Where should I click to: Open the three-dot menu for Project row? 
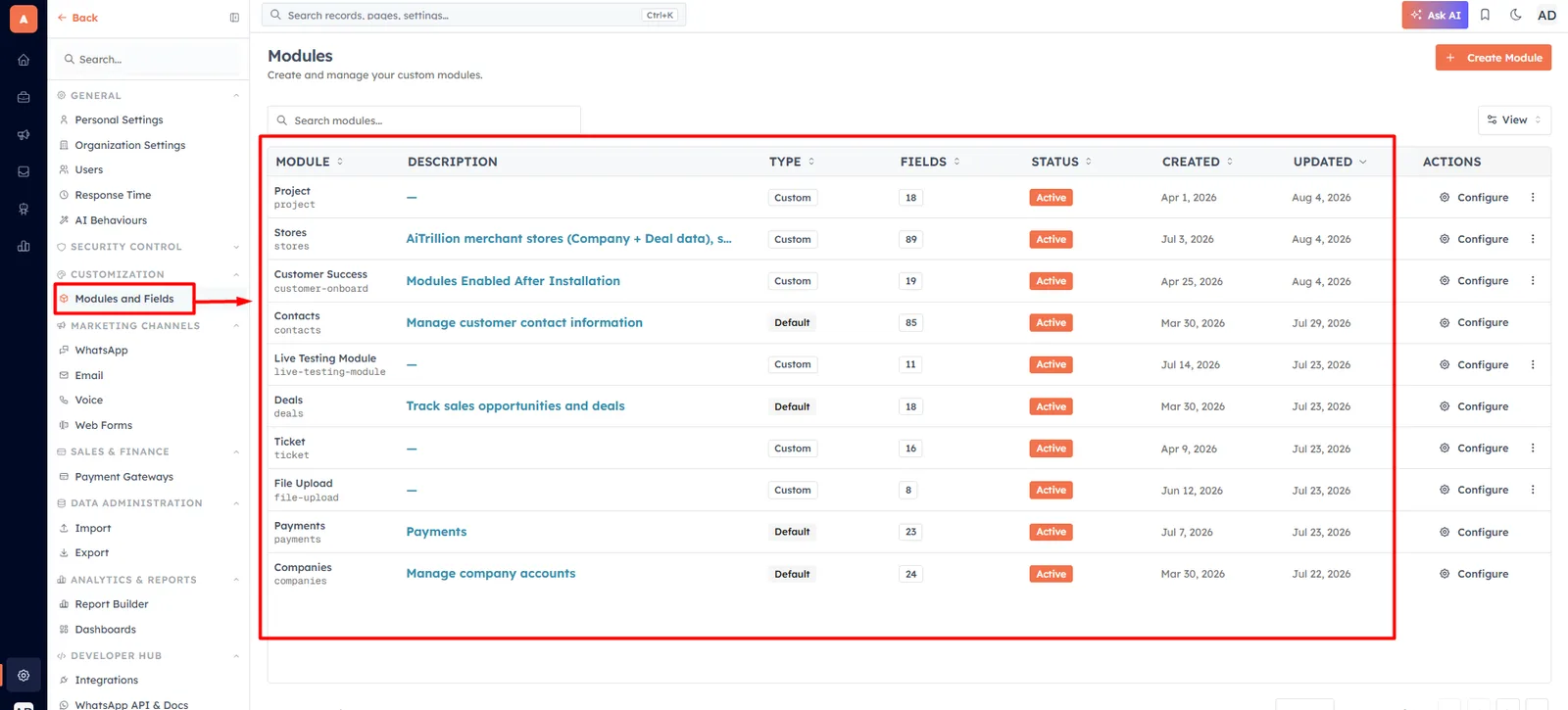1533,197
